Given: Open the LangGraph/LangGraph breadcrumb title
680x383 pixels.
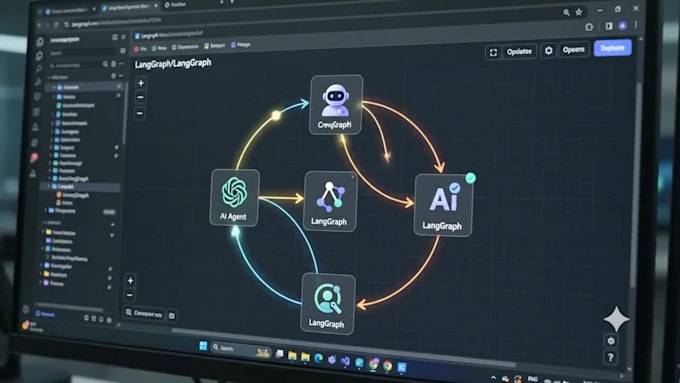Looking at the screenshot, I should (x=173, y=64).
